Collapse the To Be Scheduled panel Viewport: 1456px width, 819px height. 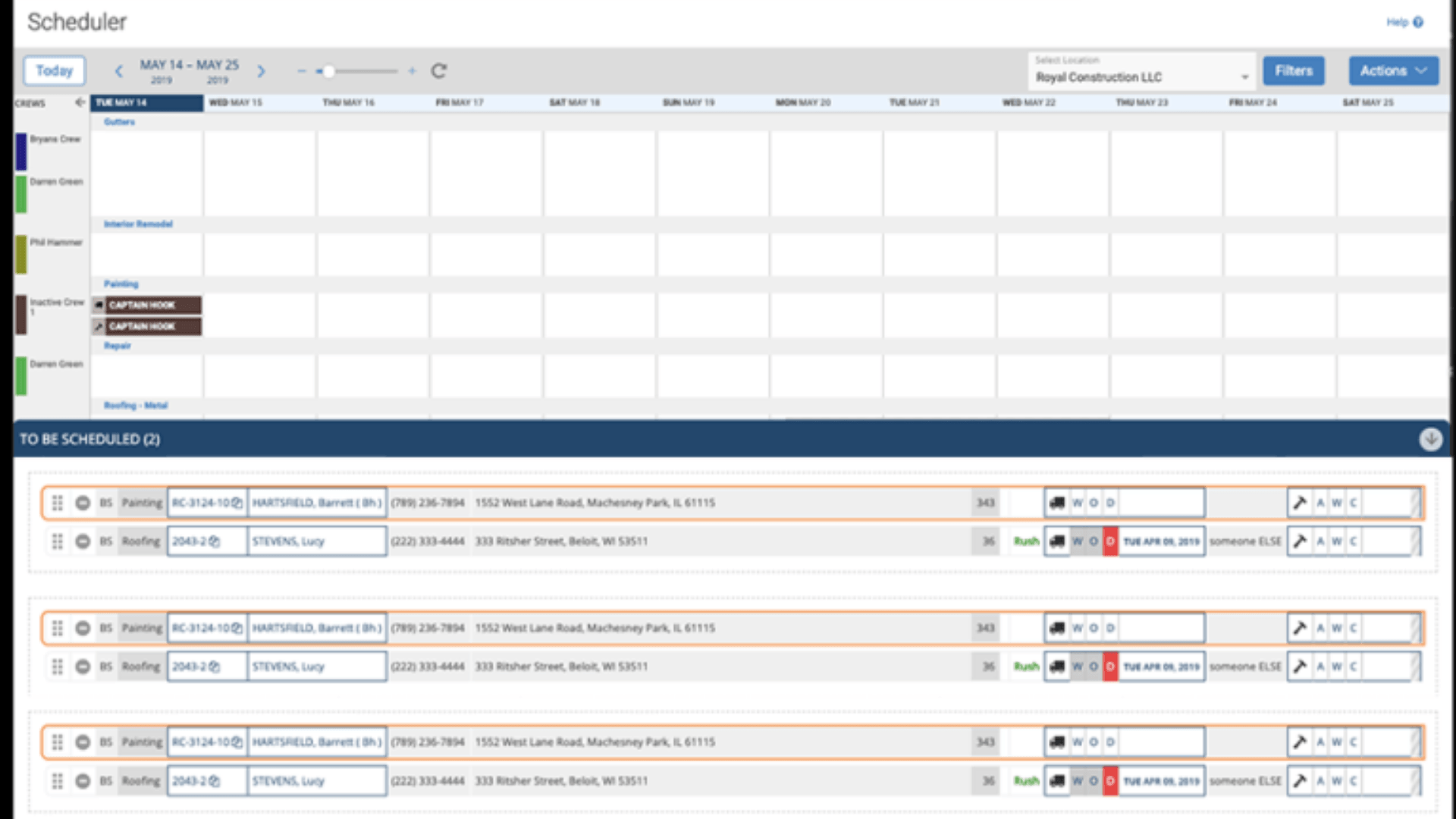pos(1430,439)
